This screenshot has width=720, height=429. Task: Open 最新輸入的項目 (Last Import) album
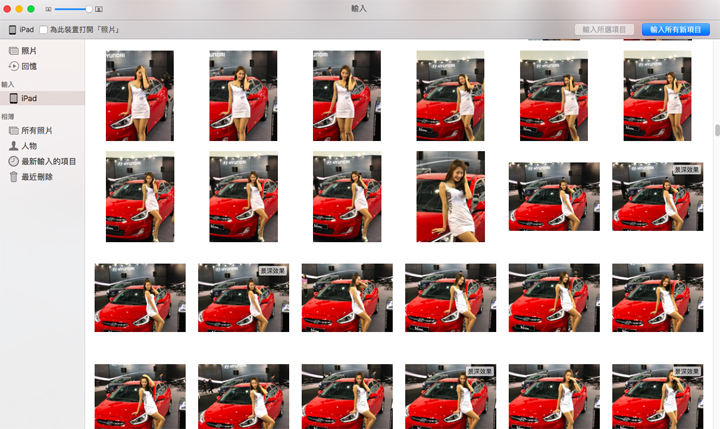coord(48,161)
